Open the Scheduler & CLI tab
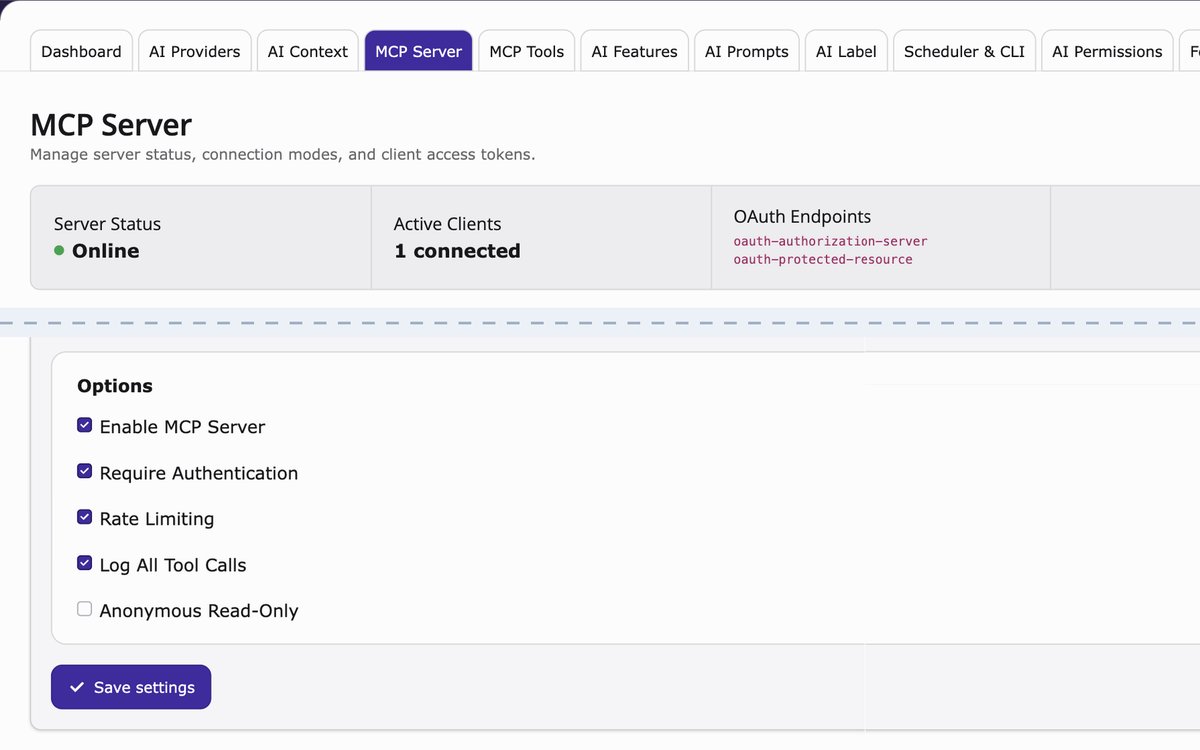The height and width of the screenshot is (750, 1200). [964, 51]
